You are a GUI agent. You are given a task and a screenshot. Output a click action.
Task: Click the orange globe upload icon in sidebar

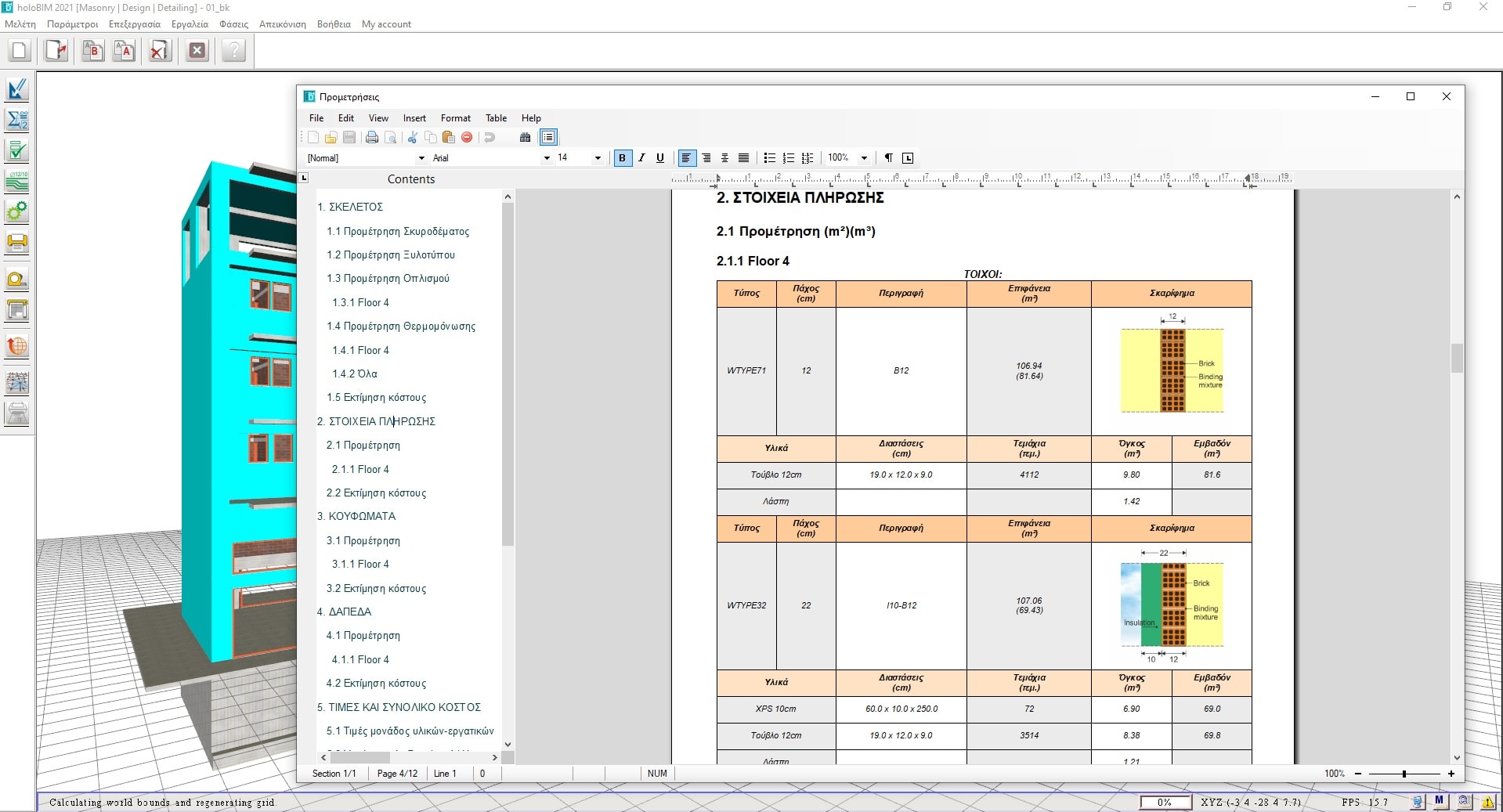pyautogui.click(x=17, y=346)
